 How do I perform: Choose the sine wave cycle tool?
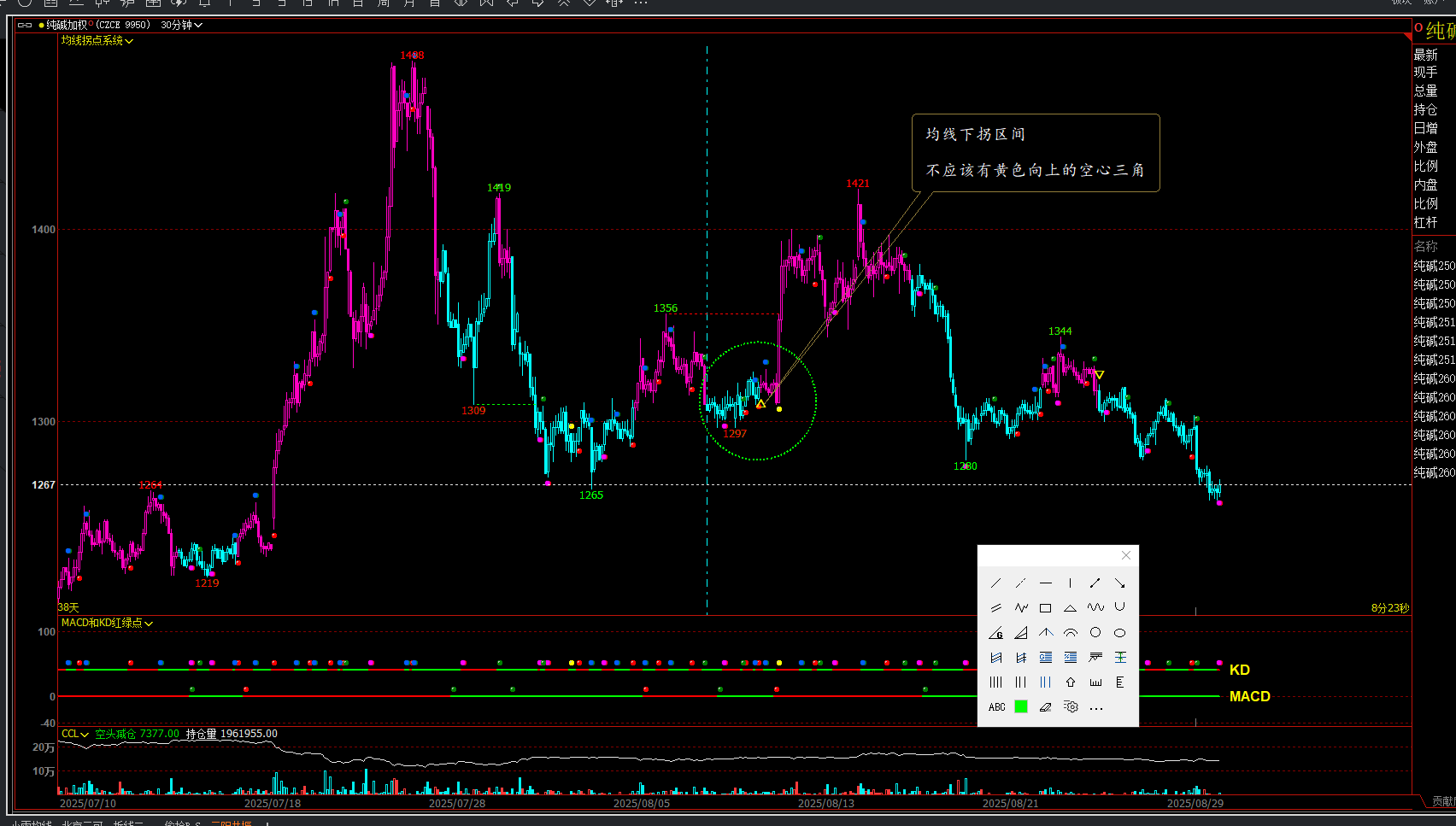click(x=1095, y=608)
